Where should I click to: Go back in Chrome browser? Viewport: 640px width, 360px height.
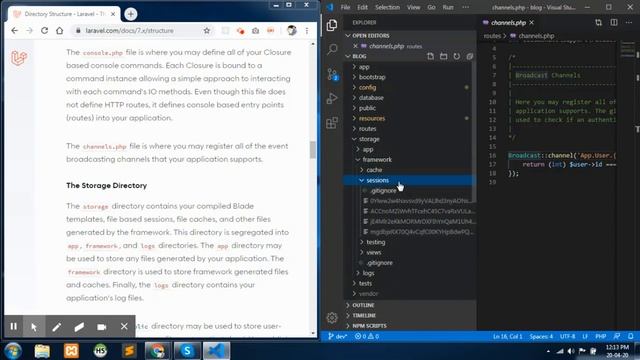15,31
